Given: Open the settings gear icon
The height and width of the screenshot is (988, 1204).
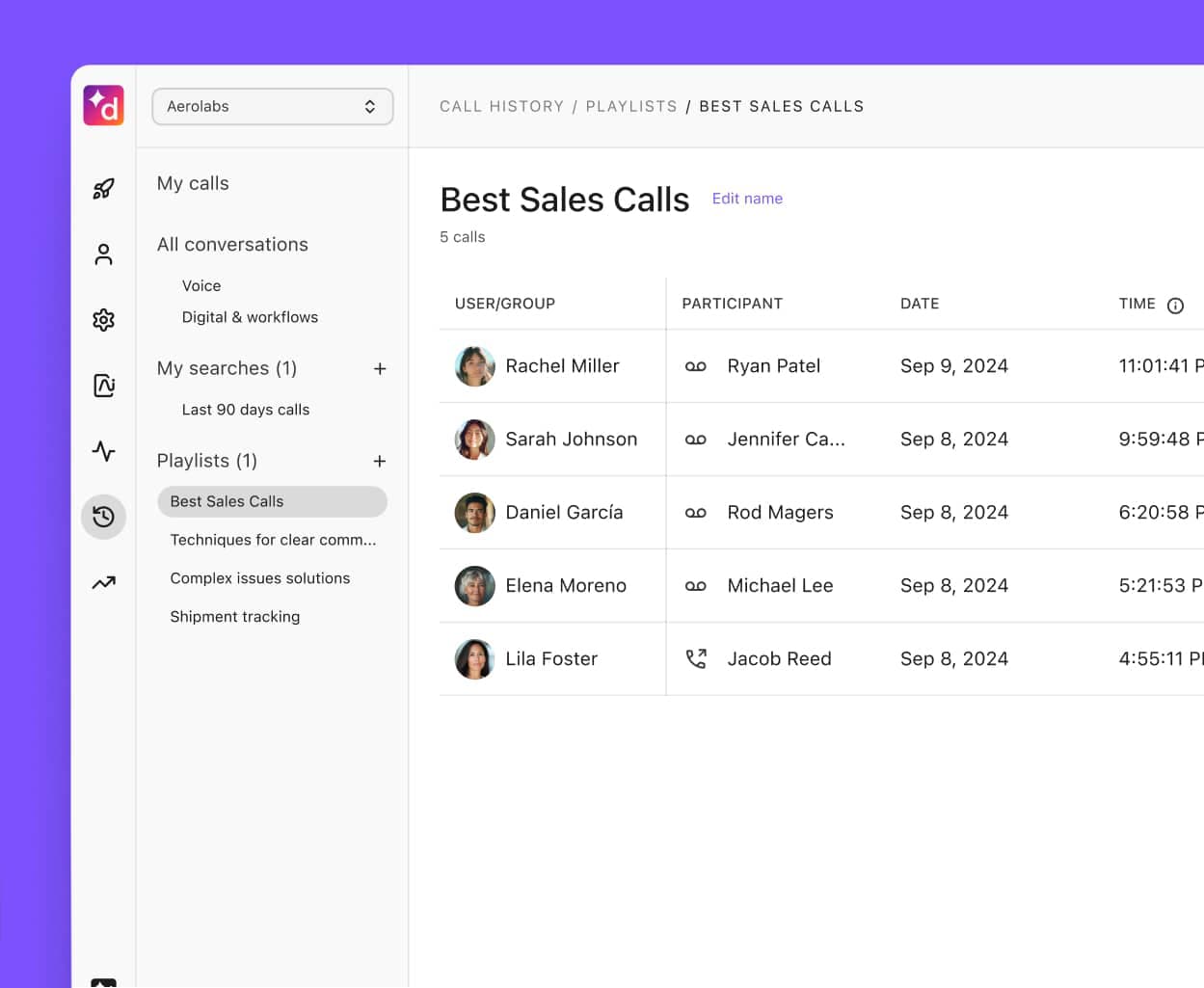Looking at the screenshot, I should point(103,319).
